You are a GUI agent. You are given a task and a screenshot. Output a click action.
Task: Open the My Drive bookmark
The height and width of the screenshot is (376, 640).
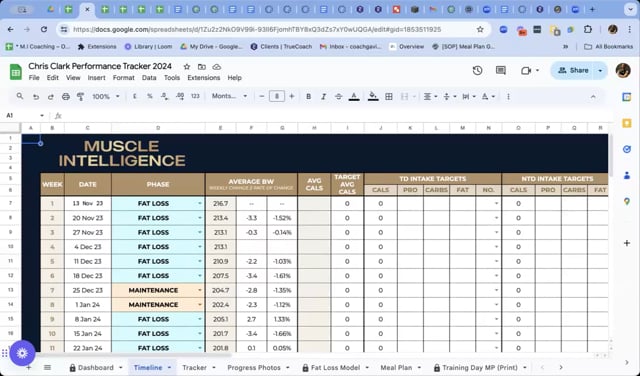pos(211,47)
